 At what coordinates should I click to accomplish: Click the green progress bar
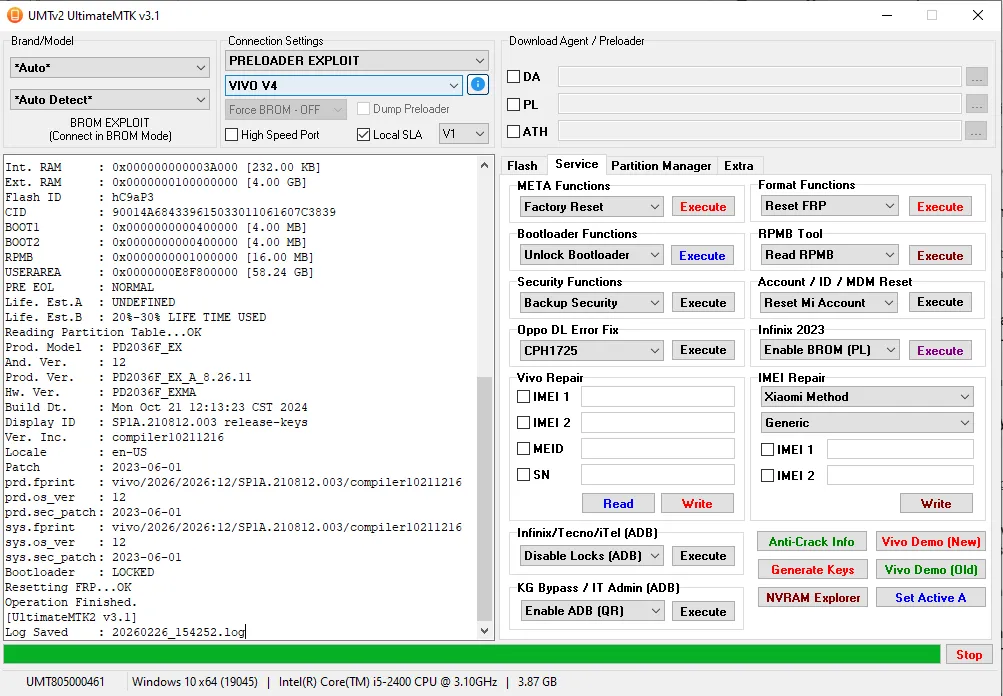click(472, 654)
